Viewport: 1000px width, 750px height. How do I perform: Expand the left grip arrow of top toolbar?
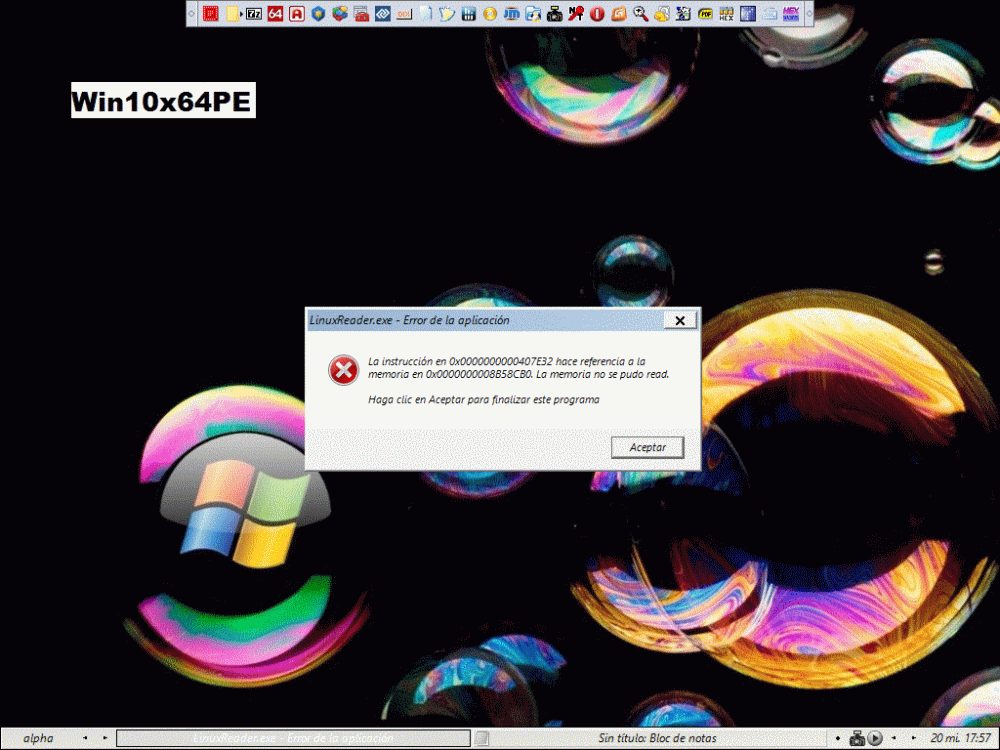(192, 14)
